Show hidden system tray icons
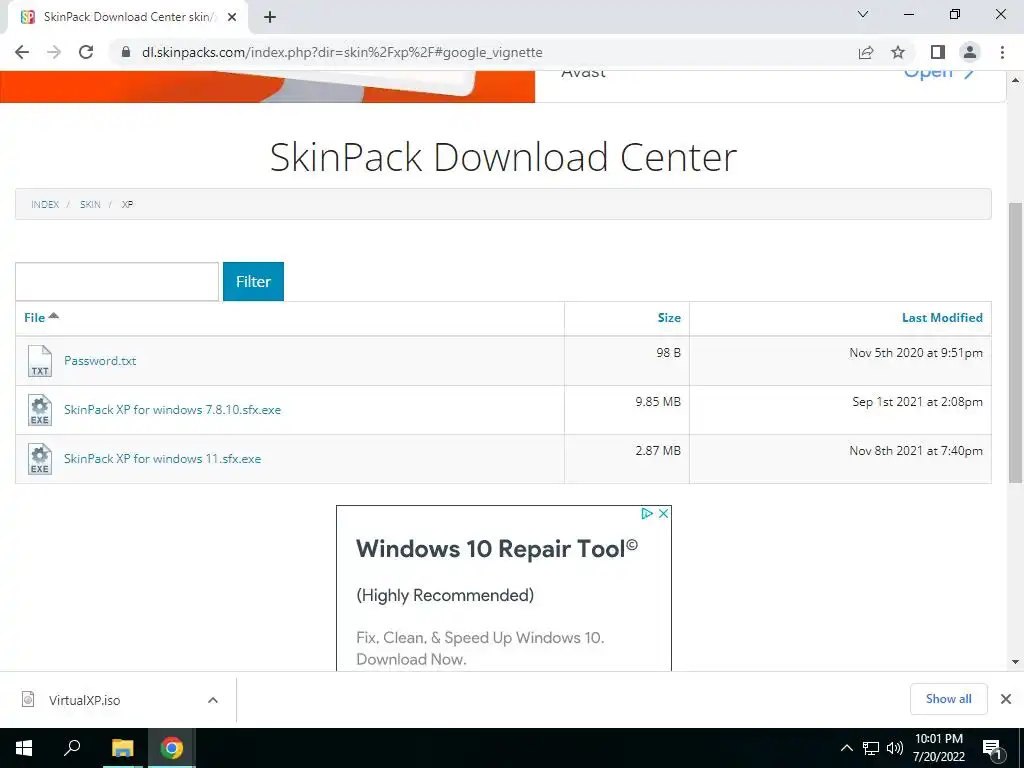Viewport: 1024px width, 768px height. pos(846,748)
